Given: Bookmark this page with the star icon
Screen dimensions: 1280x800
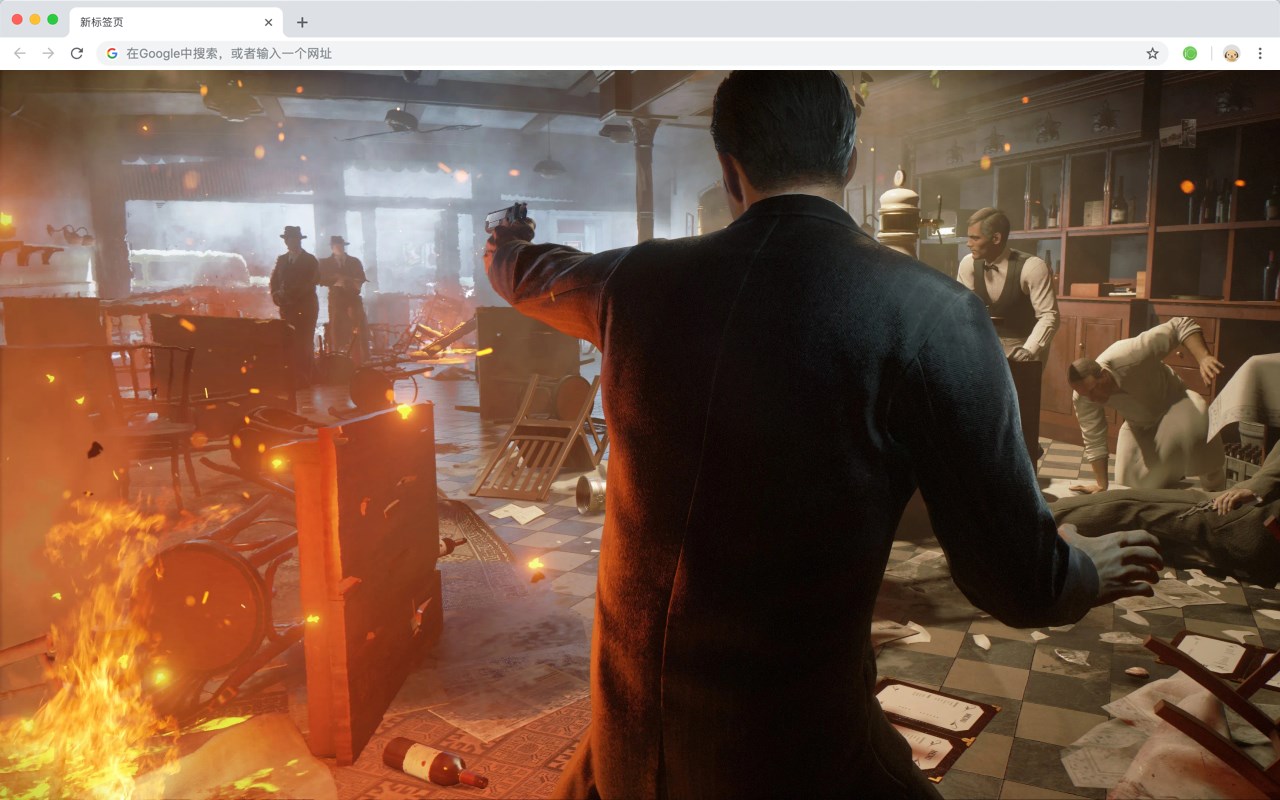Looking at the screenshot, I should coord(1152,53).
